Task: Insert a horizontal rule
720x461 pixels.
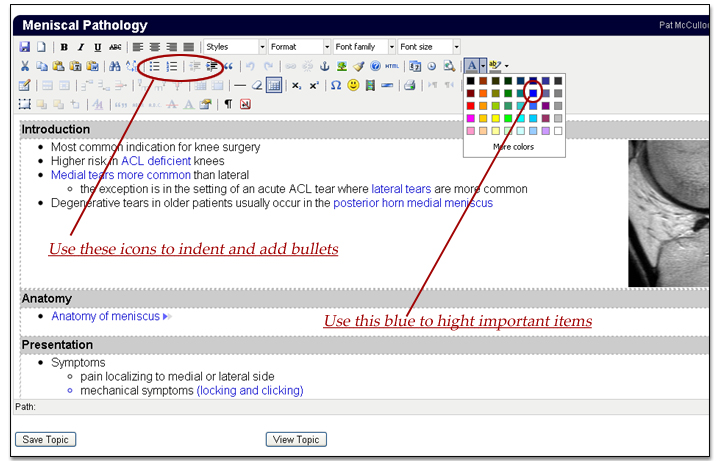Action: pyautogui.click(x=240, y=85)
